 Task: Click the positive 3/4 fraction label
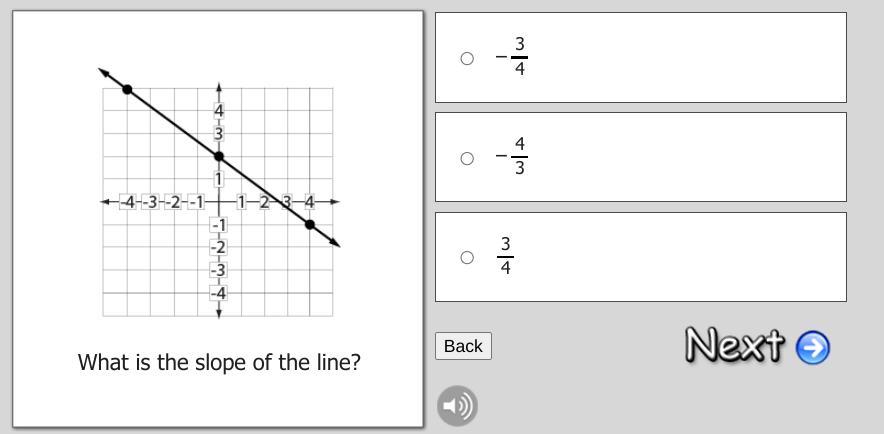[x=506, y=257]
